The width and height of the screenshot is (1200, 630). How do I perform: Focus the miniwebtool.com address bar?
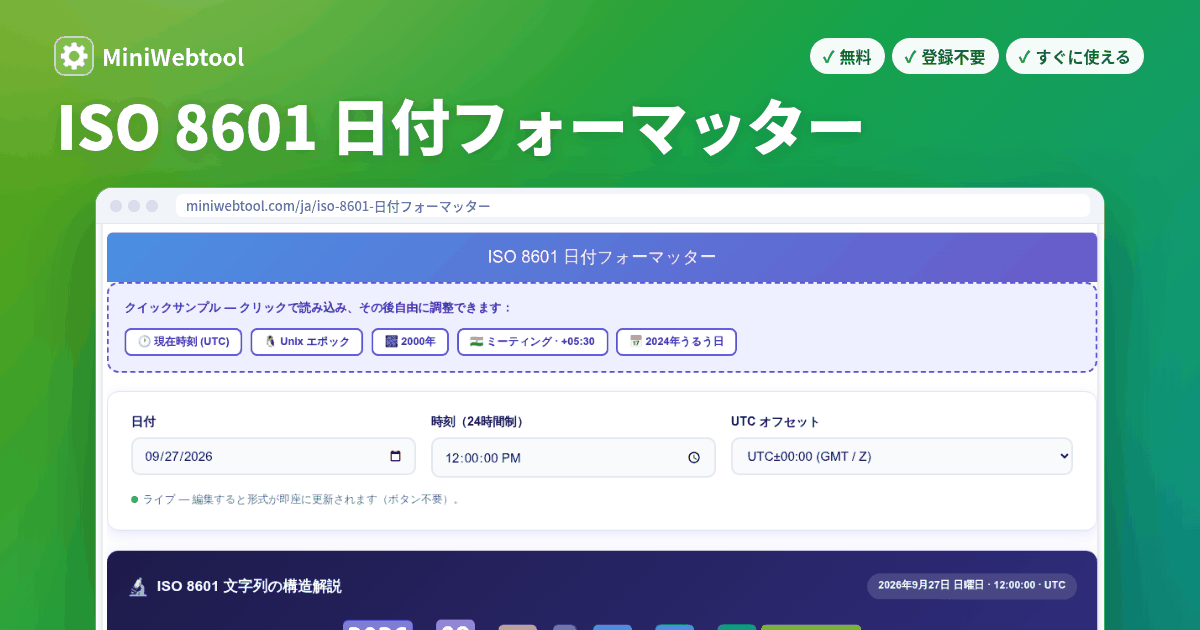632,206
